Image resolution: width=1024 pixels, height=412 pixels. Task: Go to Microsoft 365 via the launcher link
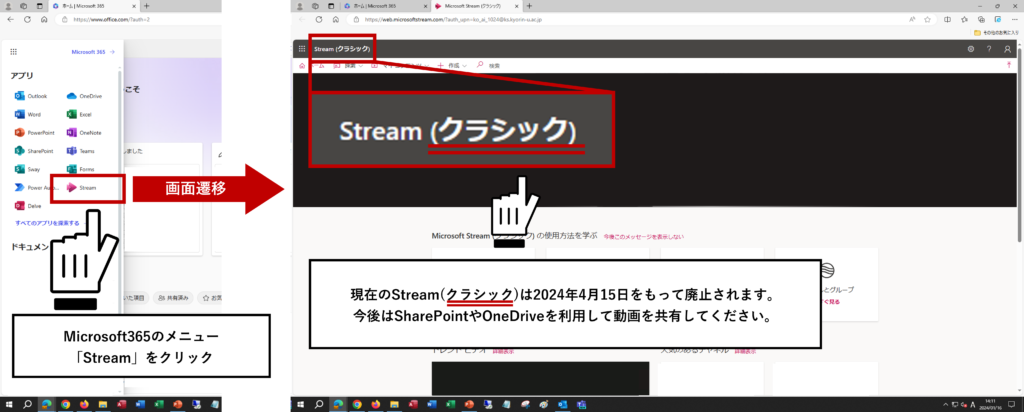click(93, 52)
